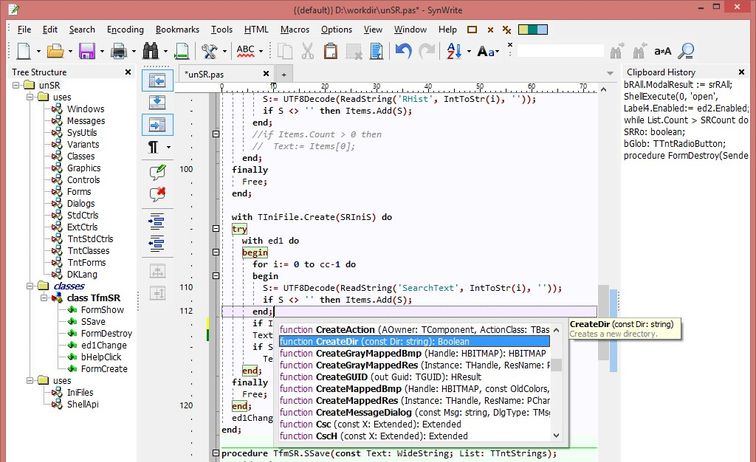Viewport: 756px width, 462px height.
Task: Open the tools wrench-and-screwdriver icon
Action: pos(209,51)
